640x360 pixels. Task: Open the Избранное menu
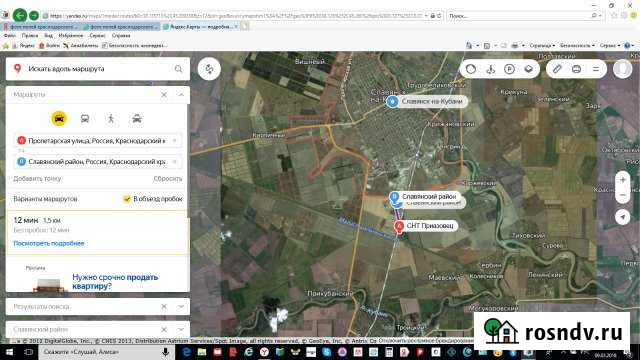(71, 36)
